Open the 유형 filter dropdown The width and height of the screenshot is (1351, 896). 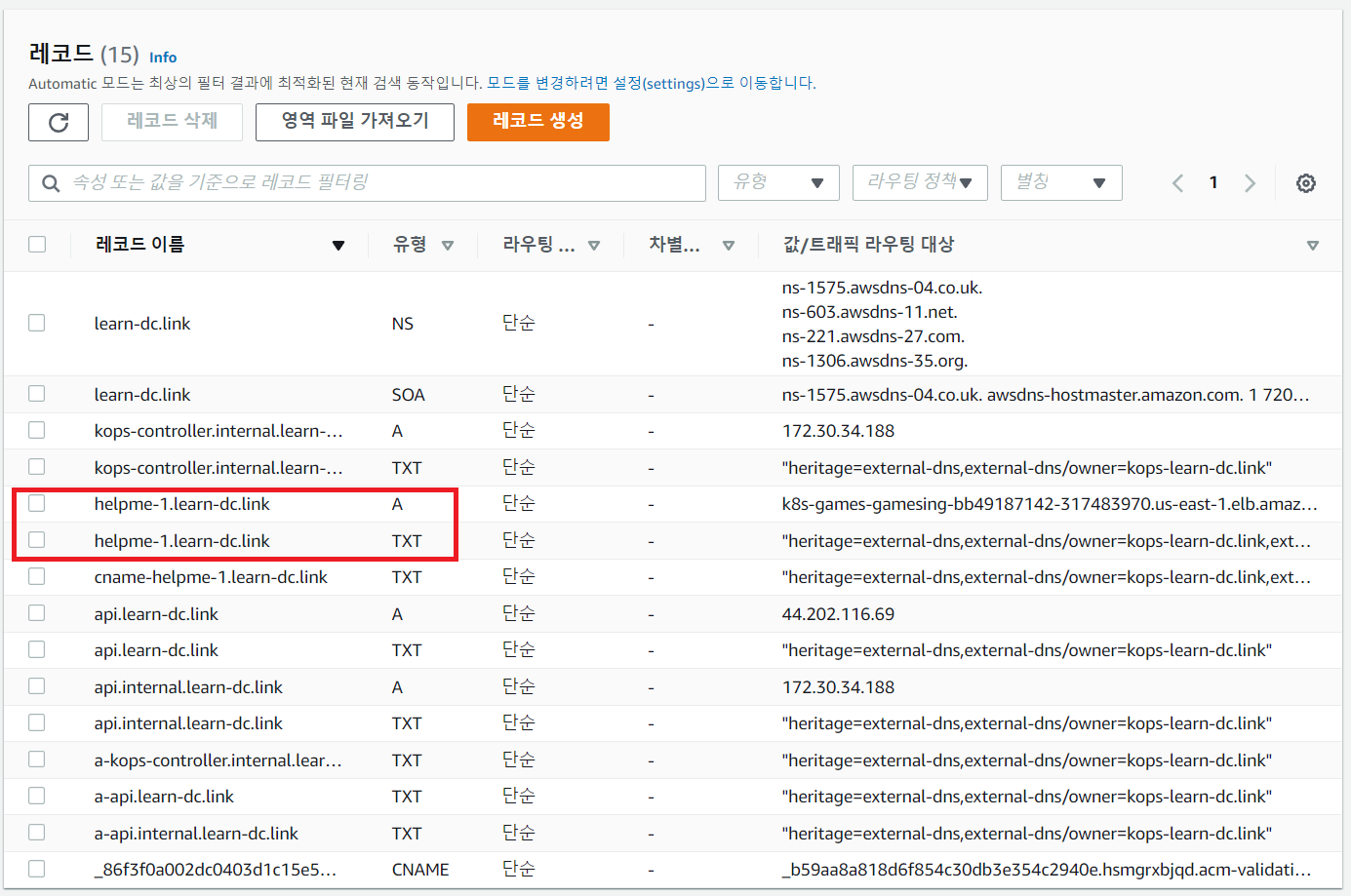pos(778,182)
